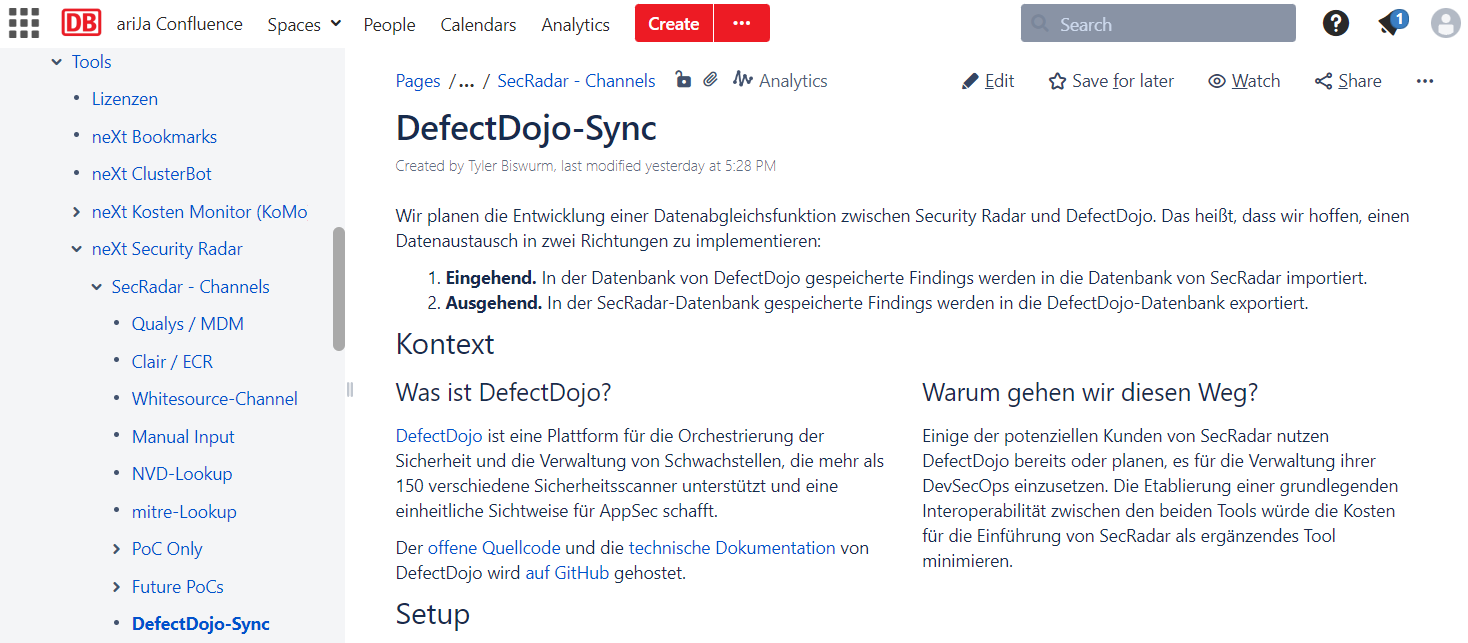Viewport: 1468px width, 643px height.
Task: Open SecRadar - Channels breadcrumb link
Action: pyautogui.click(x=576, y=81)
